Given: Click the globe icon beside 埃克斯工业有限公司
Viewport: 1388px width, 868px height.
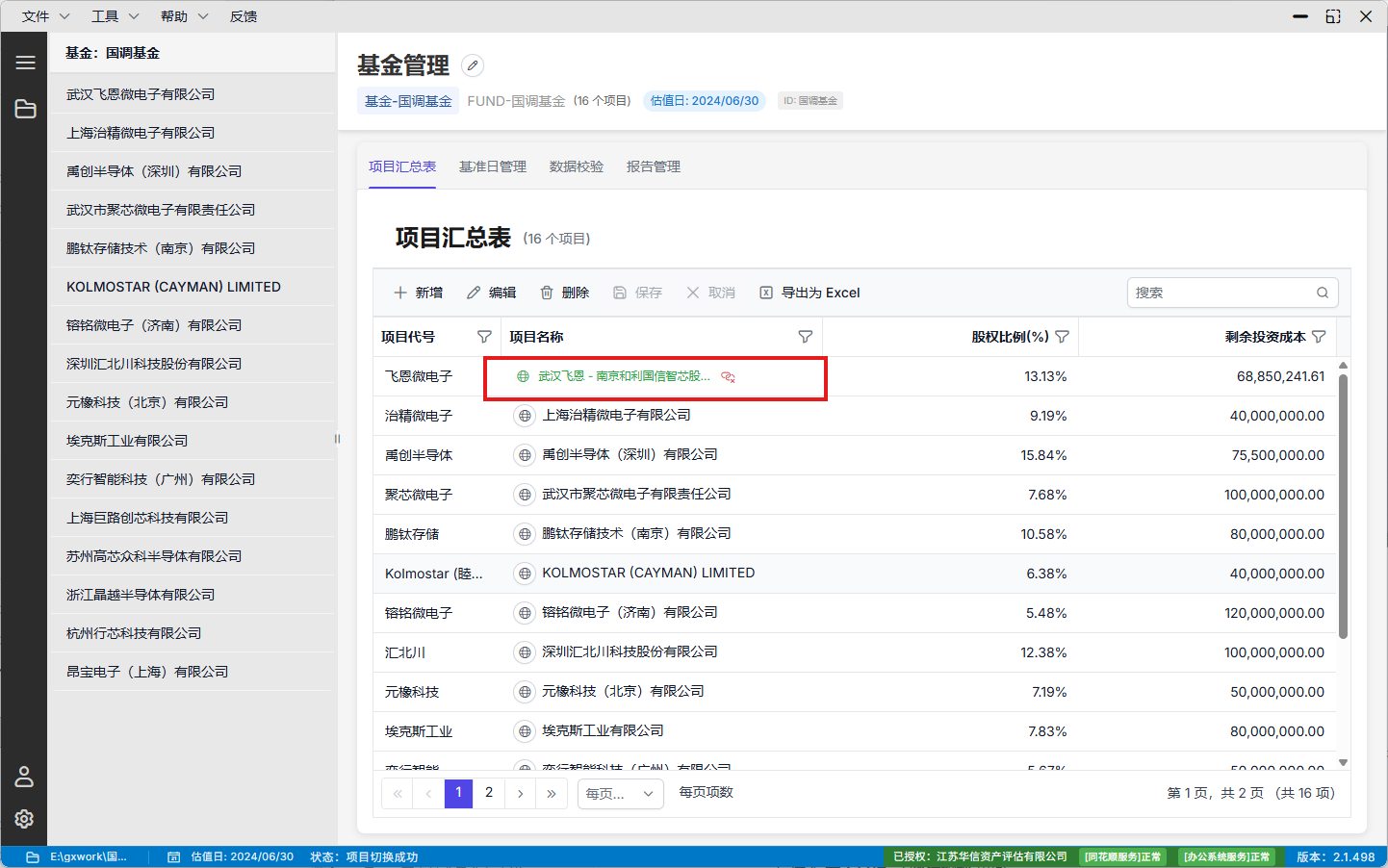Looking at the screenshot, I should [525, 731].
